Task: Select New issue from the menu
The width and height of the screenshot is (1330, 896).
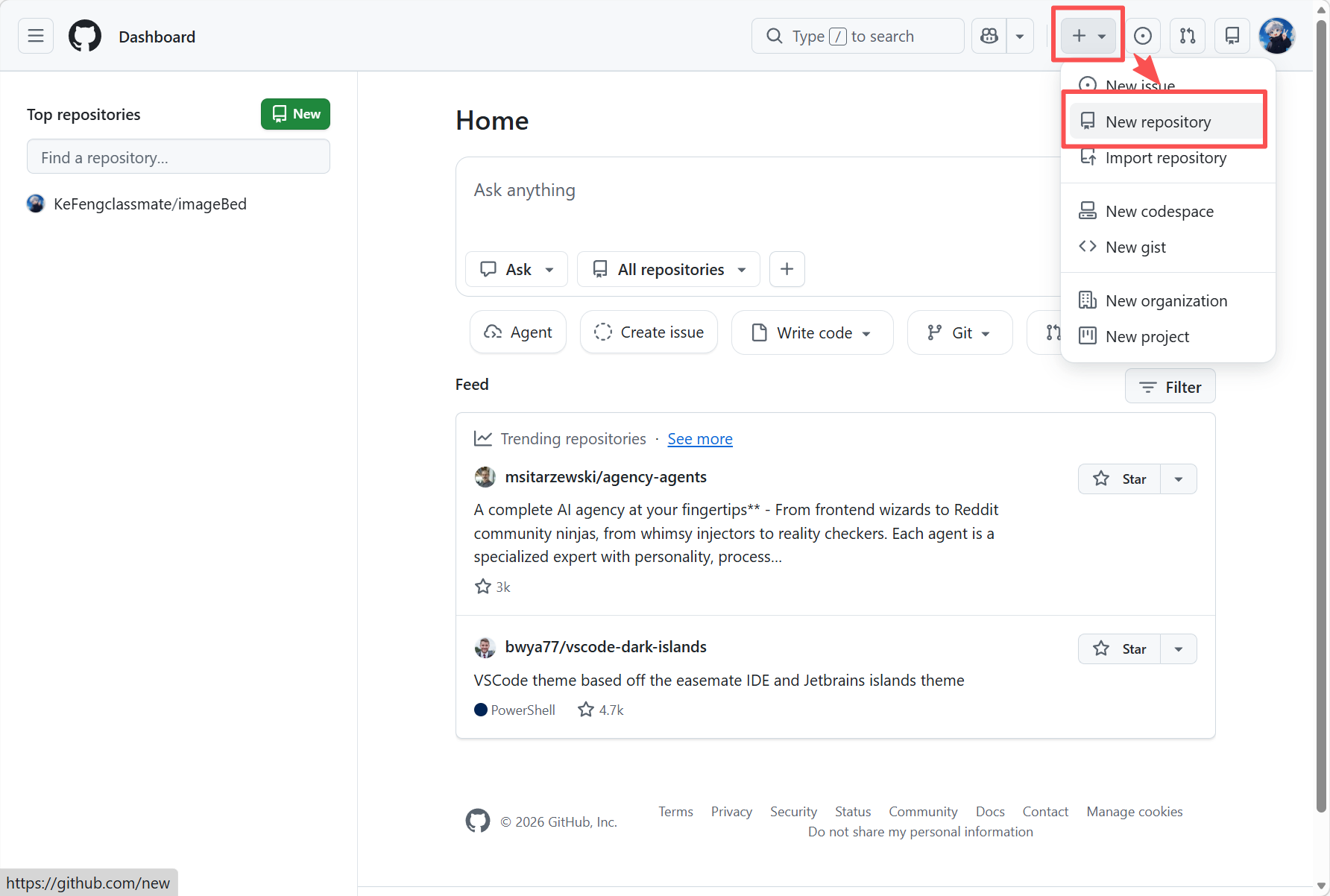Action: [x=1167, y=85]
